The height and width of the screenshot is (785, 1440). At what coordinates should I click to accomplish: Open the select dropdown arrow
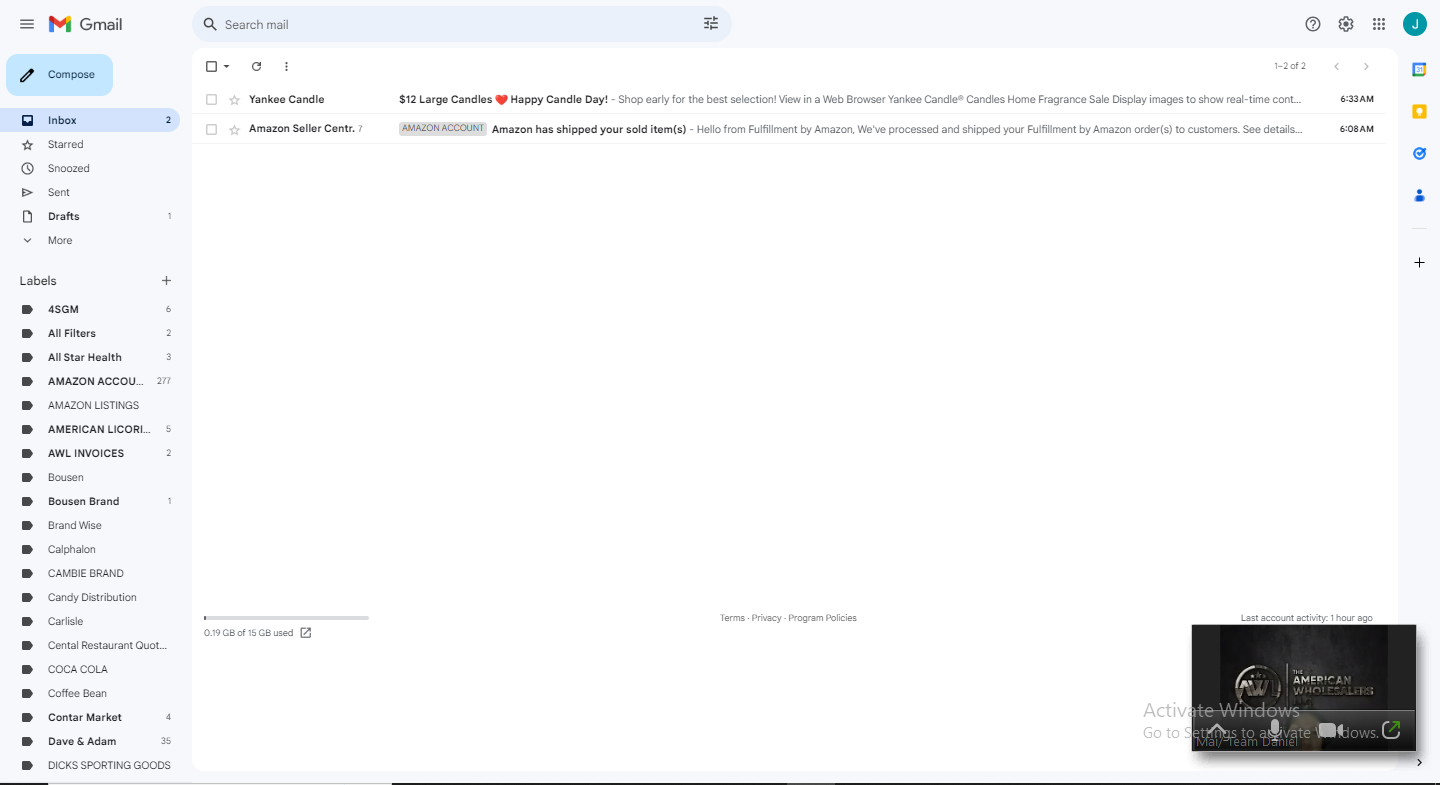tap(227, 66)
